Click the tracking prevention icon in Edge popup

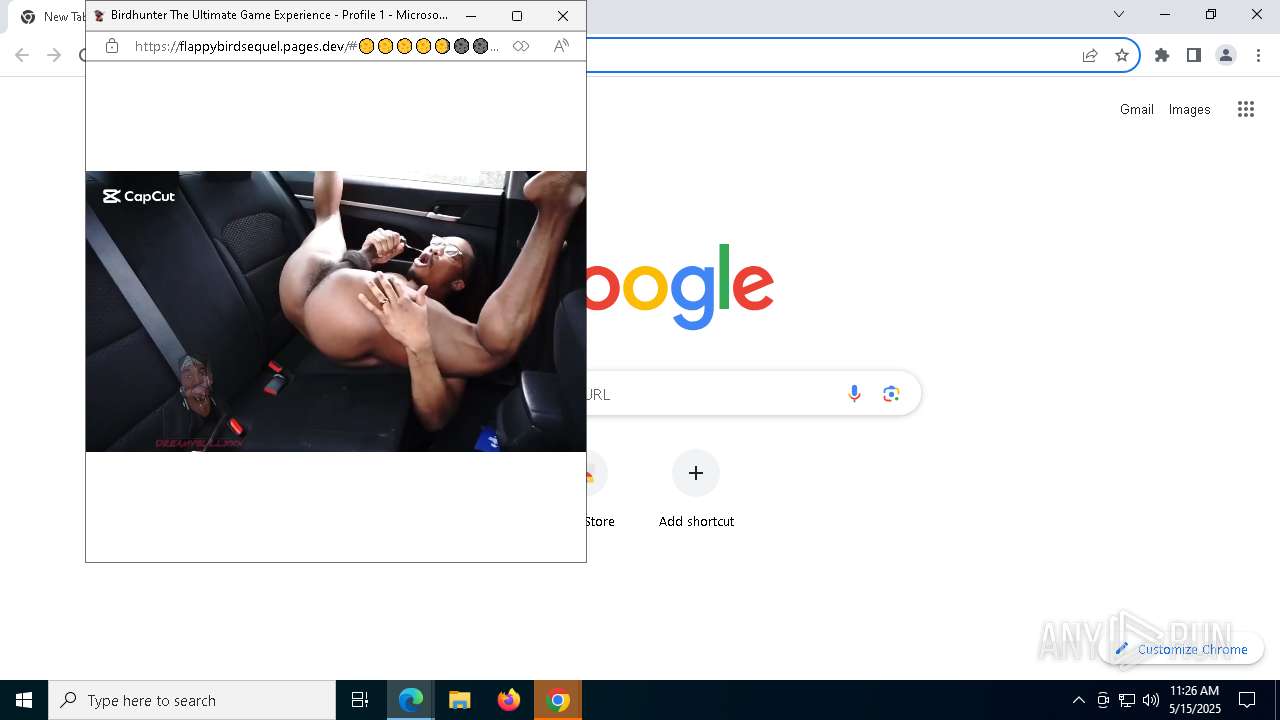(x=521, y=46)
